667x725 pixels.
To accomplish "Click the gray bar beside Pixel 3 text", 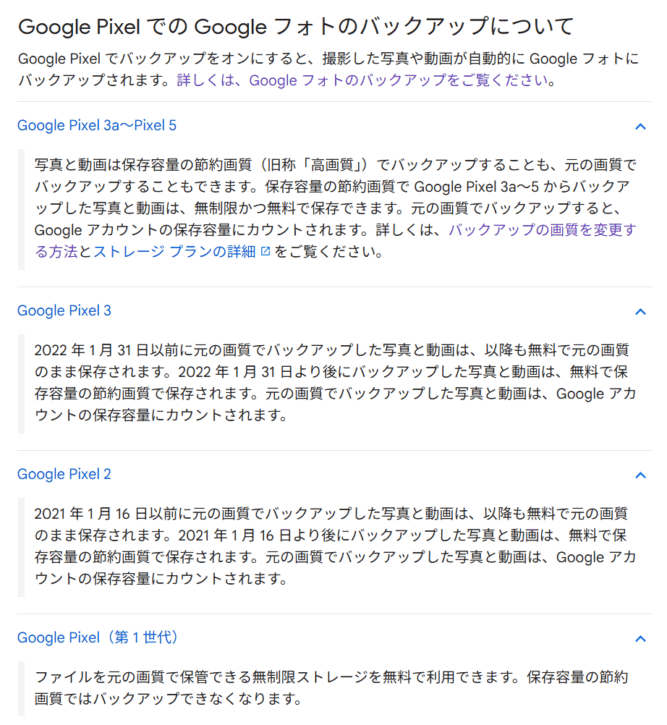I will 21,382.
